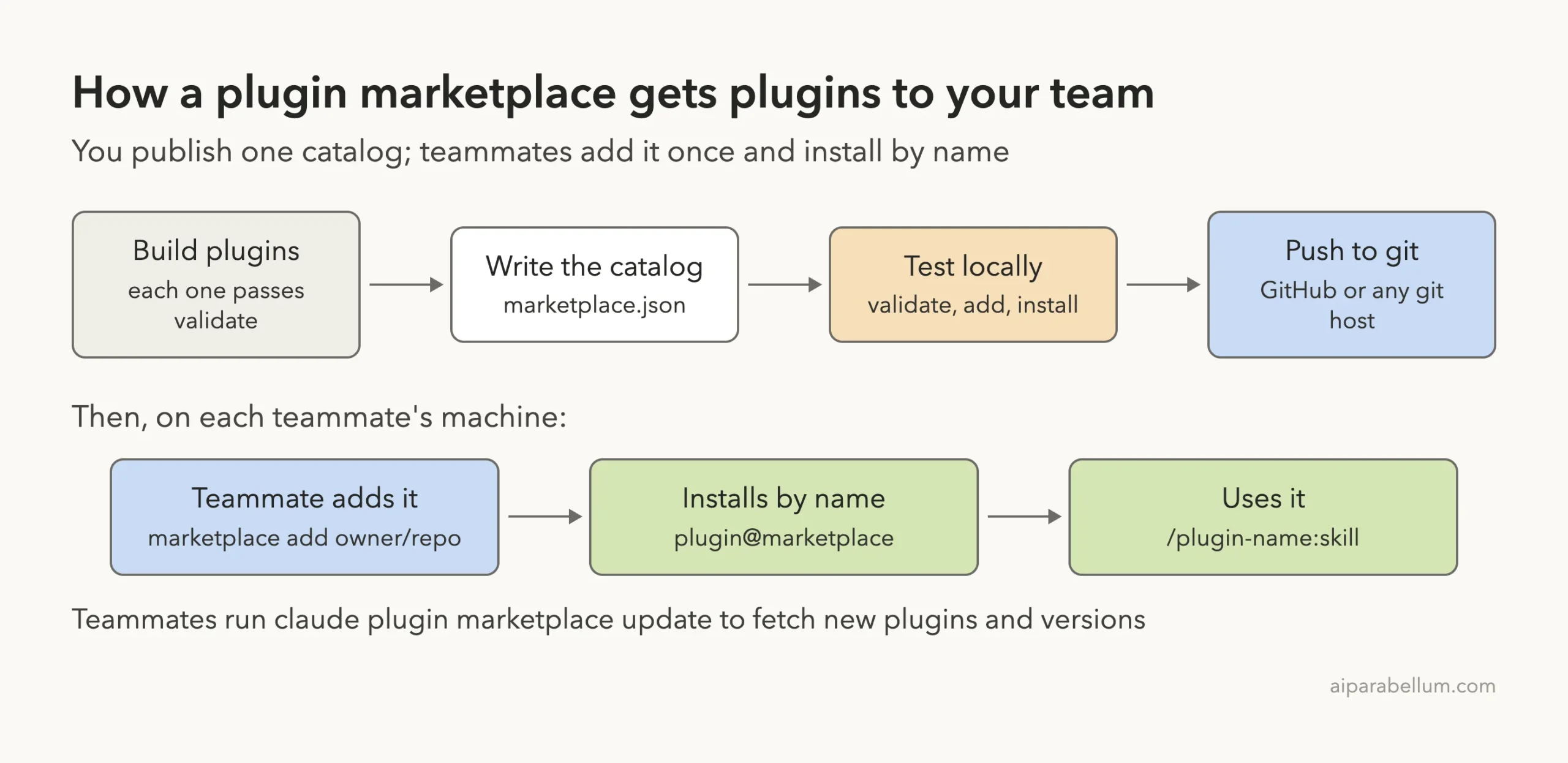The width and height of the screenshot is (1568, 763).
Task: Click the text 'Then, on each teammate's machine:'
Action: click(319, 417)
